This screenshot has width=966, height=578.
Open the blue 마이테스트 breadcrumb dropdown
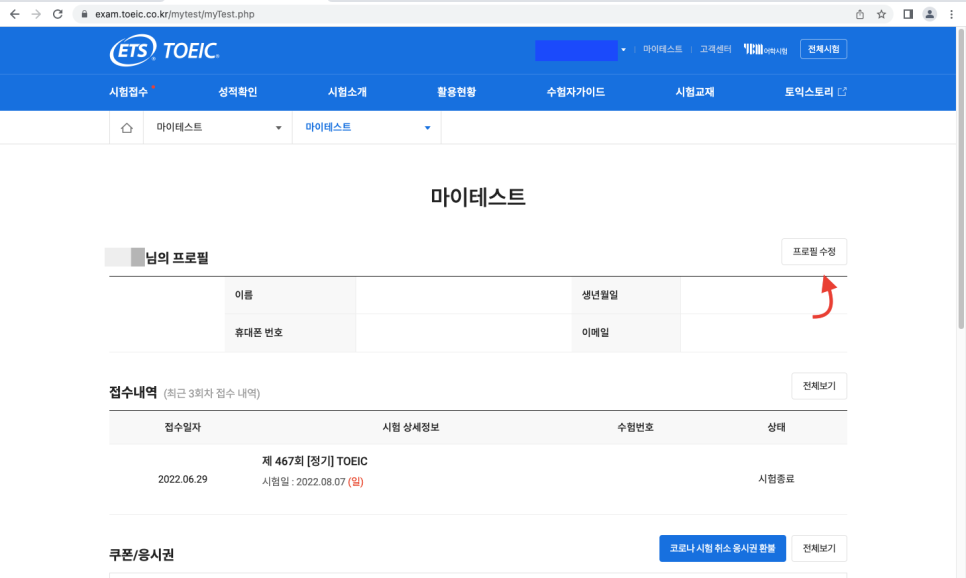367,128
